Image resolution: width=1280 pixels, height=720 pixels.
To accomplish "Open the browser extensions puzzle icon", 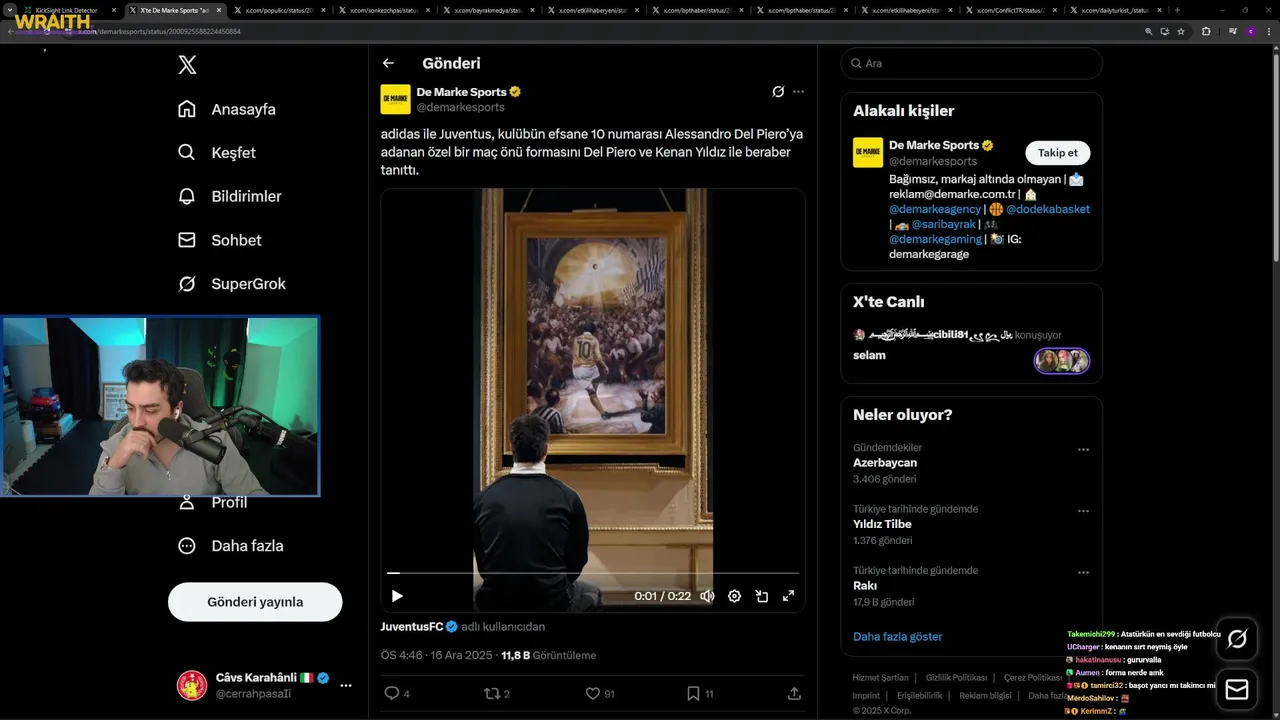I will pos(1206,32).
